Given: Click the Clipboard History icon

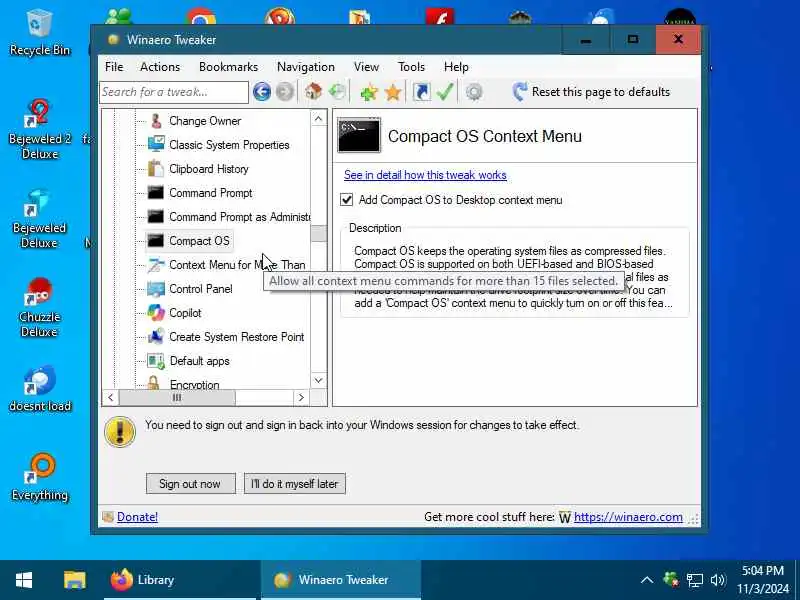Looking at the screenshot, I should click(156, 168).
